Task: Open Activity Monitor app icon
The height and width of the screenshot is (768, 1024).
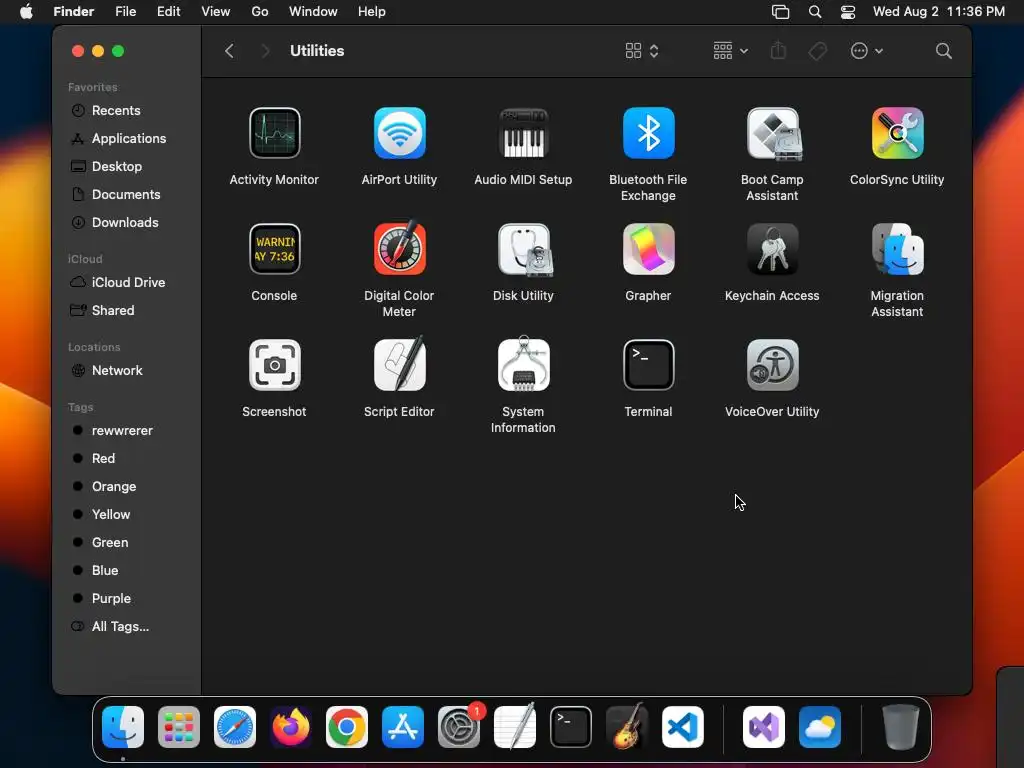Action: [274, 133]
